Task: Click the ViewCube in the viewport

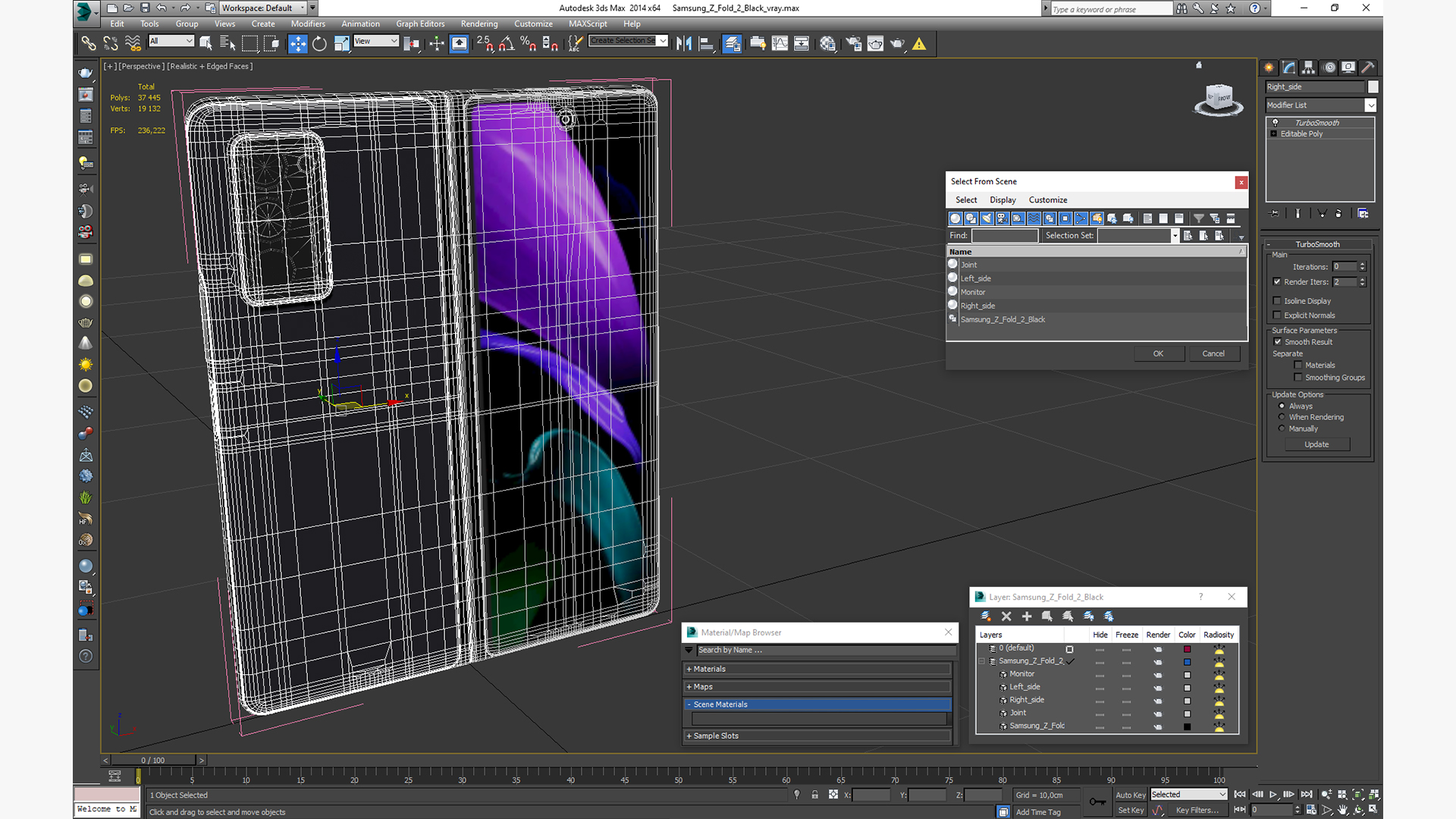Action: (x=1219, y=99)
